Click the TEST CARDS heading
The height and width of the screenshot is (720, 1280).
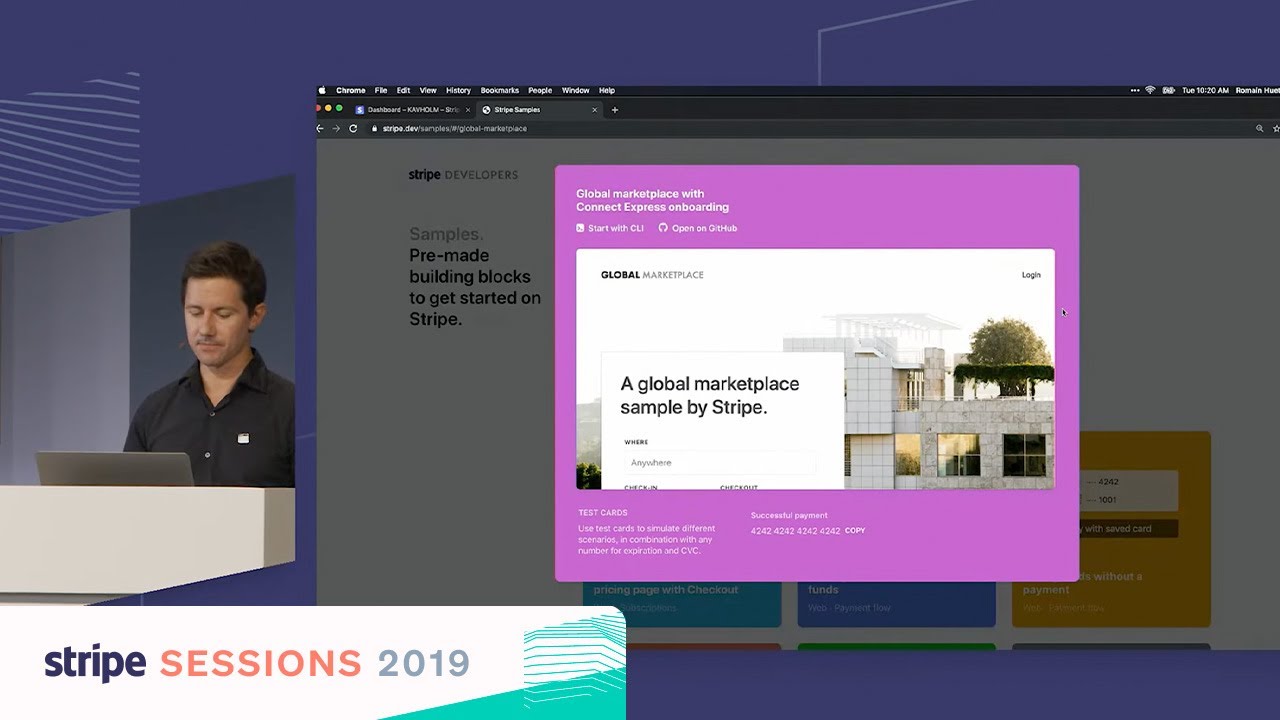603,513
